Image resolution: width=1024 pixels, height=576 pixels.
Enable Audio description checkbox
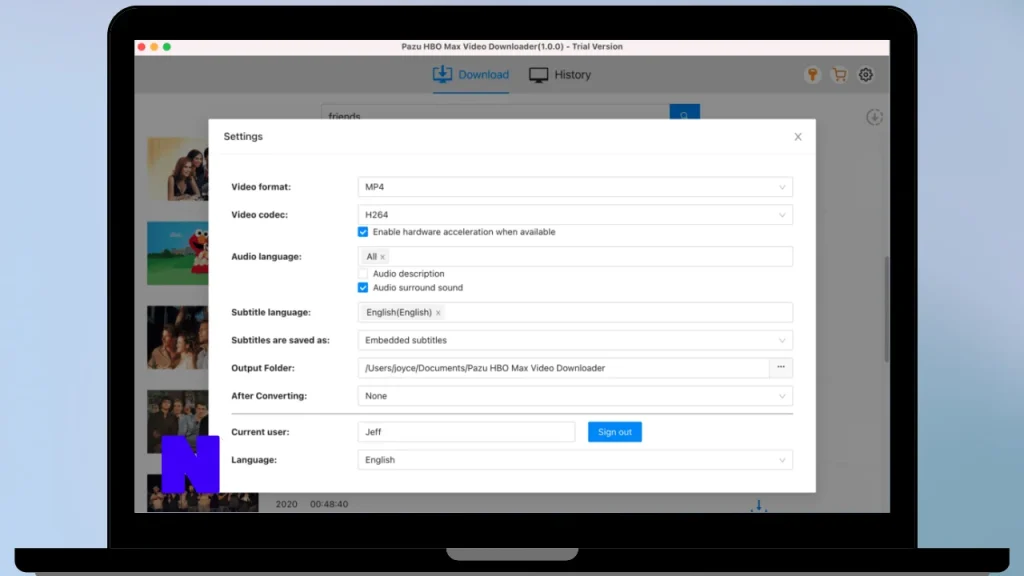[362, 274]
